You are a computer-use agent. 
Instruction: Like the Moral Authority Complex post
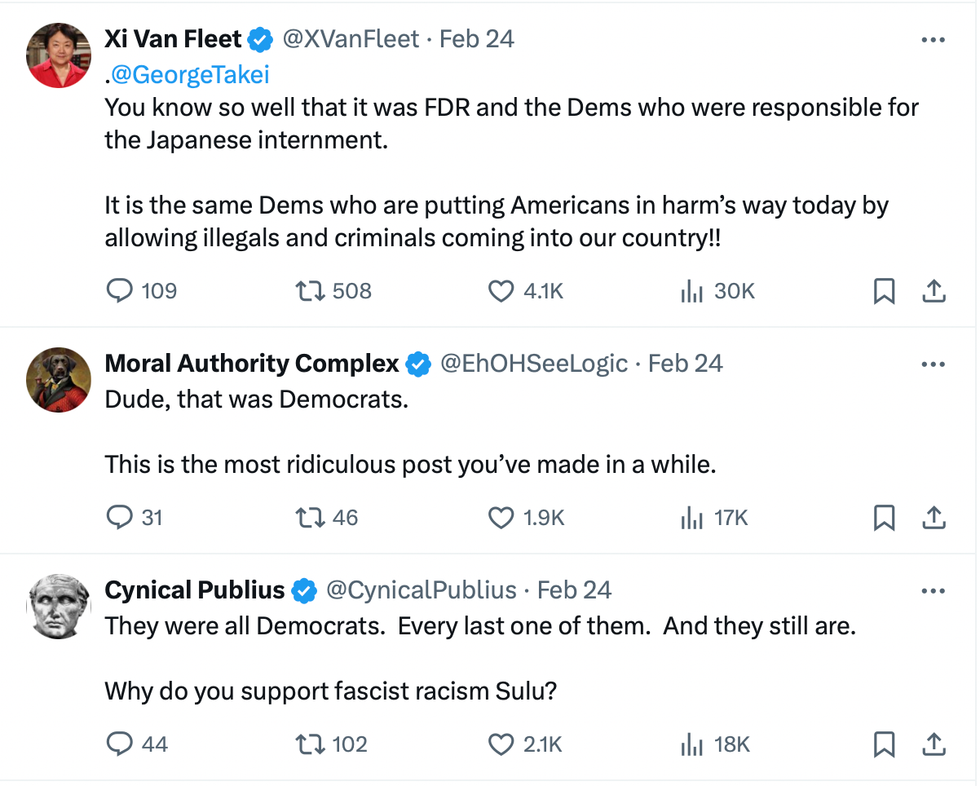point(500,517)
